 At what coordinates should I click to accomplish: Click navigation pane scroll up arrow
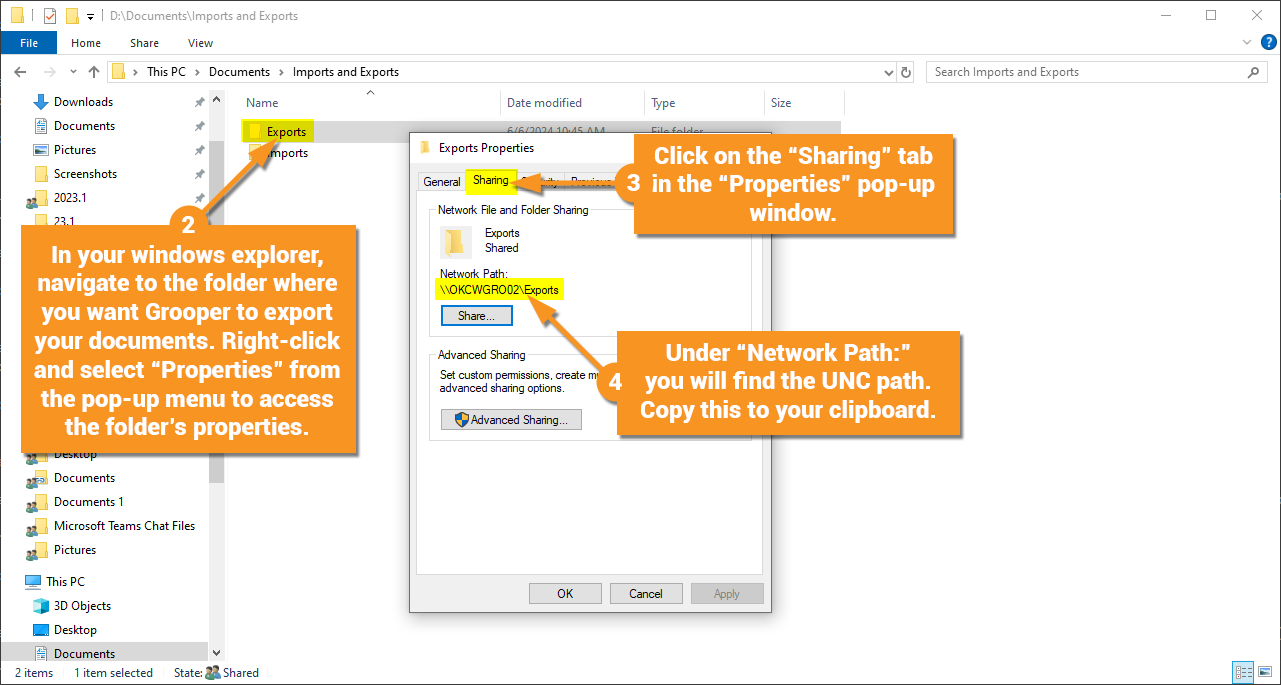point(216,97)
